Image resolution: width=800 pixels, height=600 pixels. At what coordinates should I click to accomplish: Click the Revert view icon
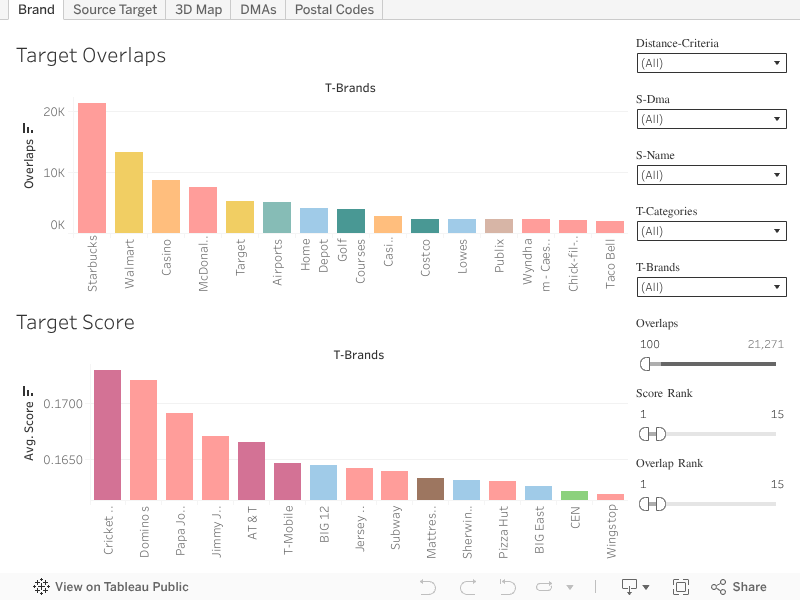coord(507,587)
